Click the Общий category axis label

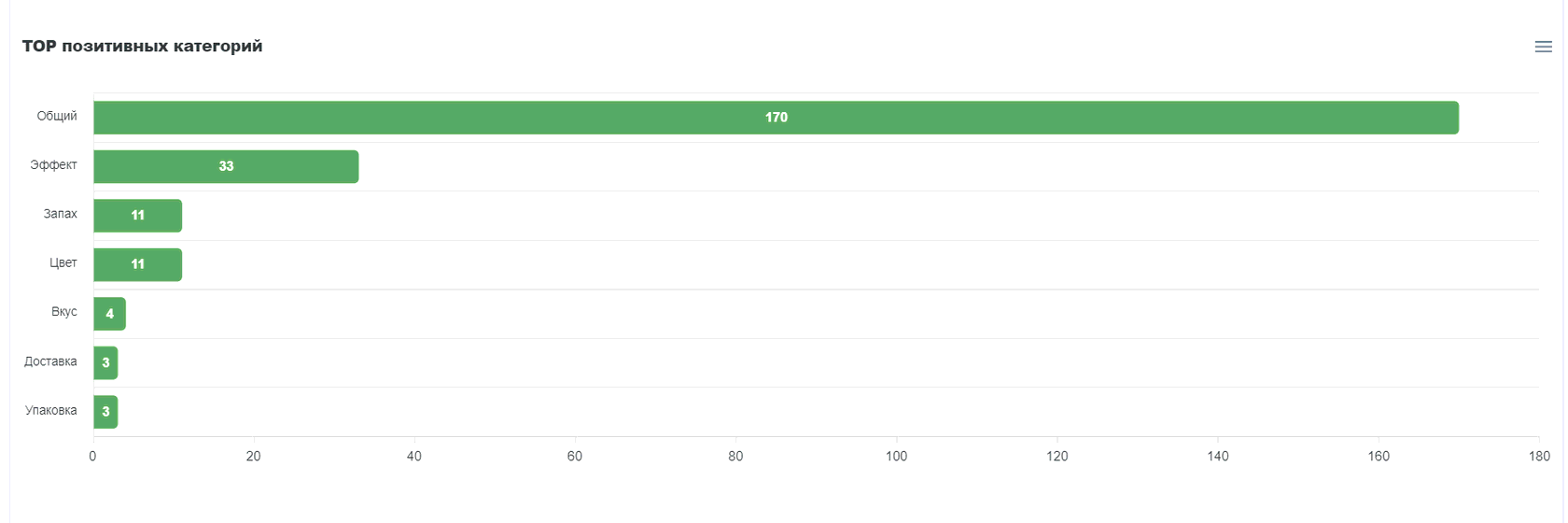coord(57,116)
